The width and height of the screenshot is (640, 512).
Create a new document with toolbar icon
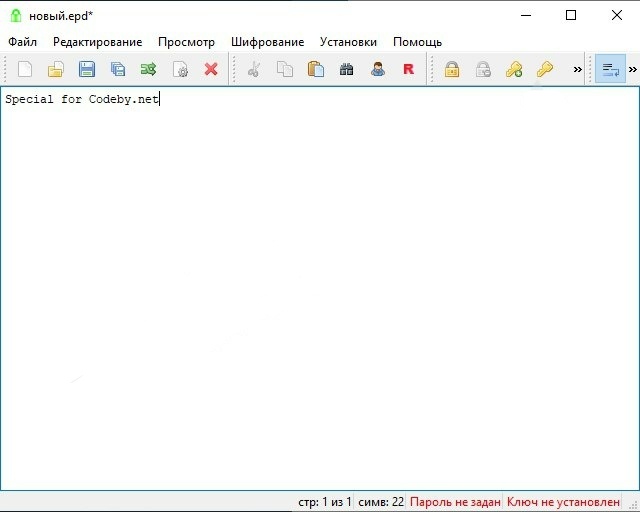click(25, 69)
